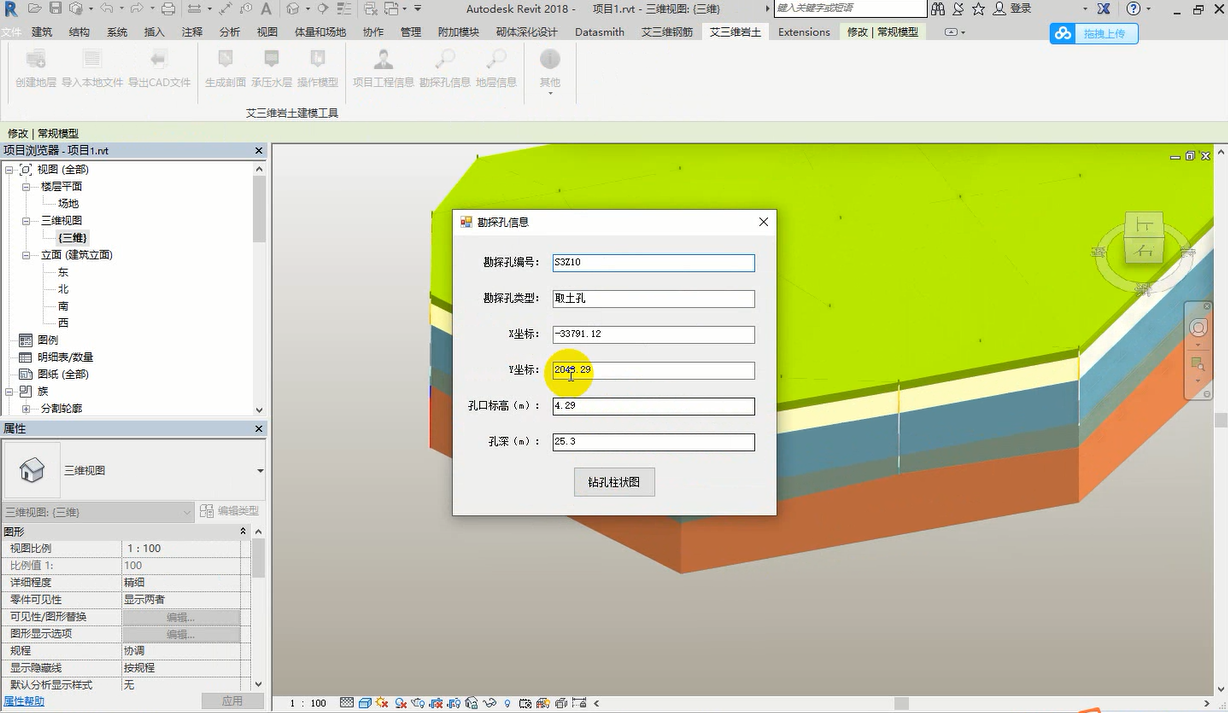Click the 操作模型 ribbon tool

tap(317, 67)
